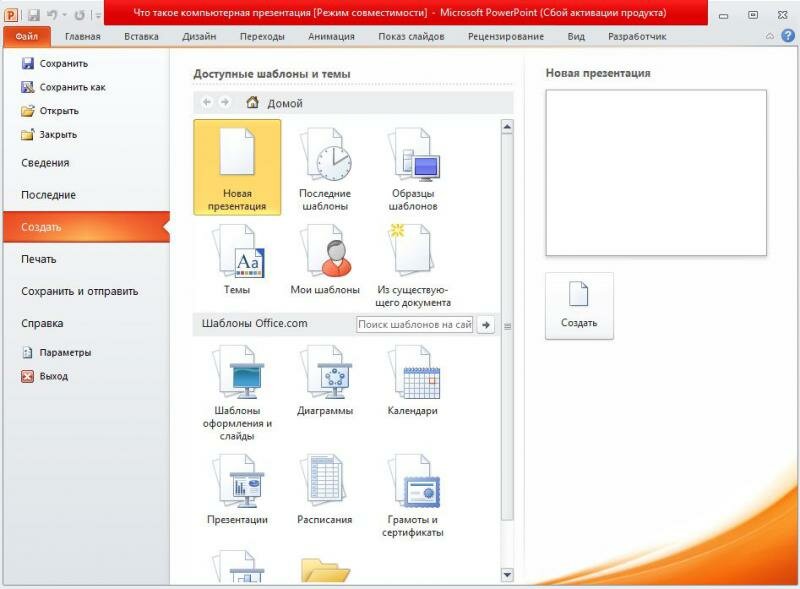Screen dimensions: 800x589
Task: Click the Новая презентация preview thumbnail
Action: 656,173
